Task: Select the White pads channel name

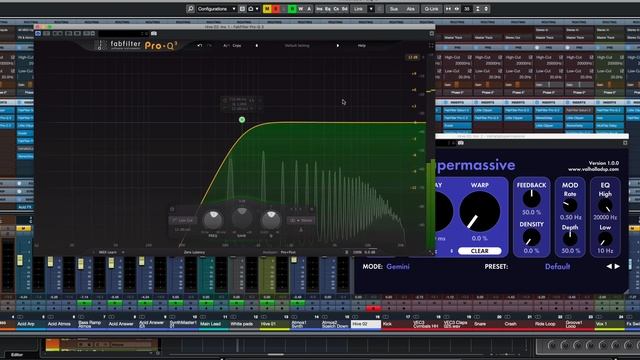Action: coord(242,324)
